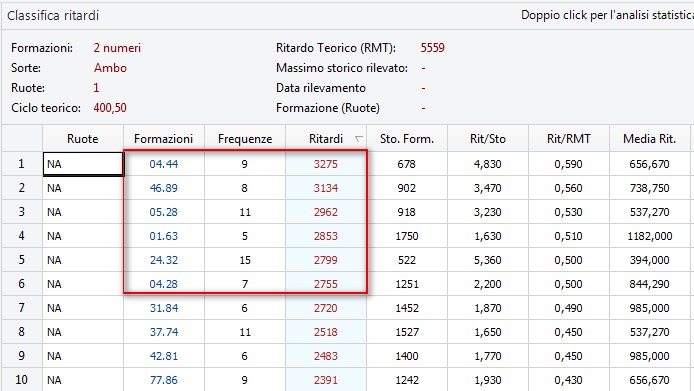
Task: Sort by the Ritardi column sort arrow
Action: (x=359, y=139)
